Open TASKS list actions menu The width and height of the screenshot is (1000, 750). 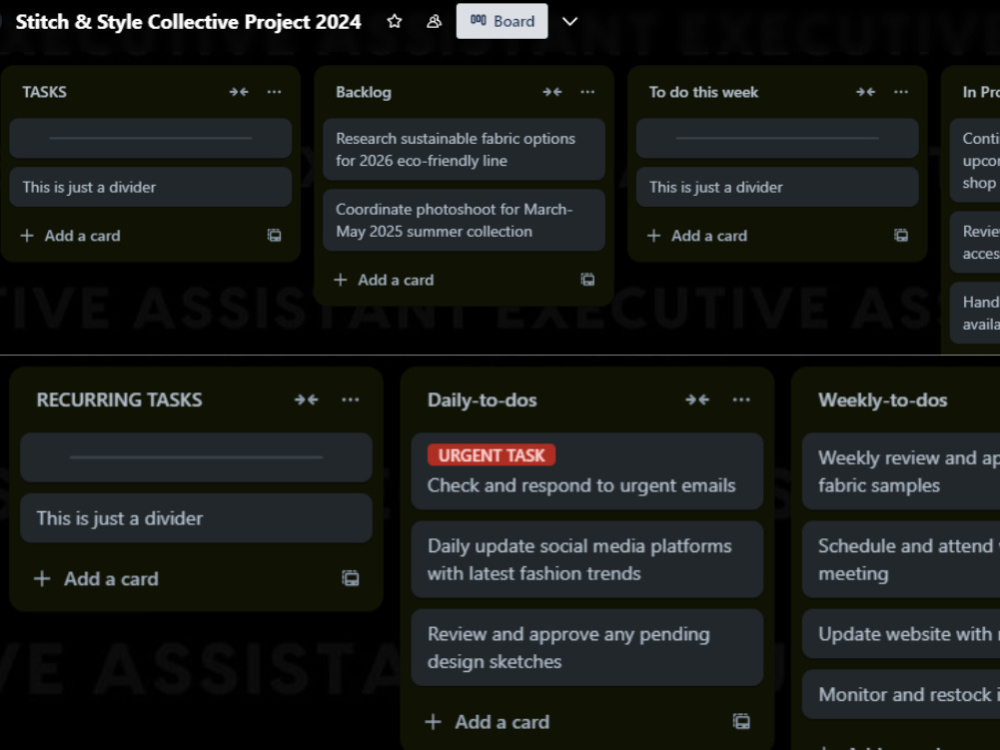[274, 92]
